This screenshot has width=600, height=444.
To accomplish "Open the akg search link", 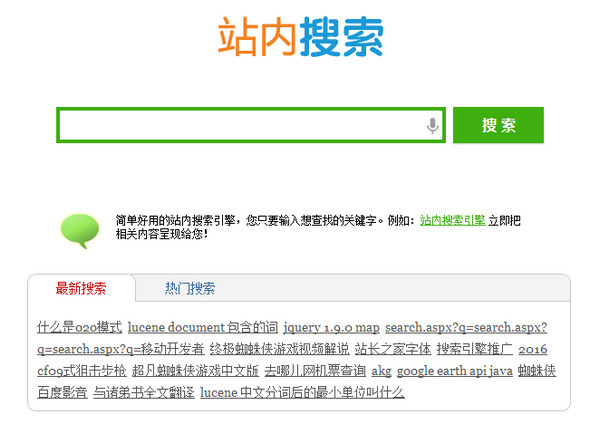I will 381,371.
